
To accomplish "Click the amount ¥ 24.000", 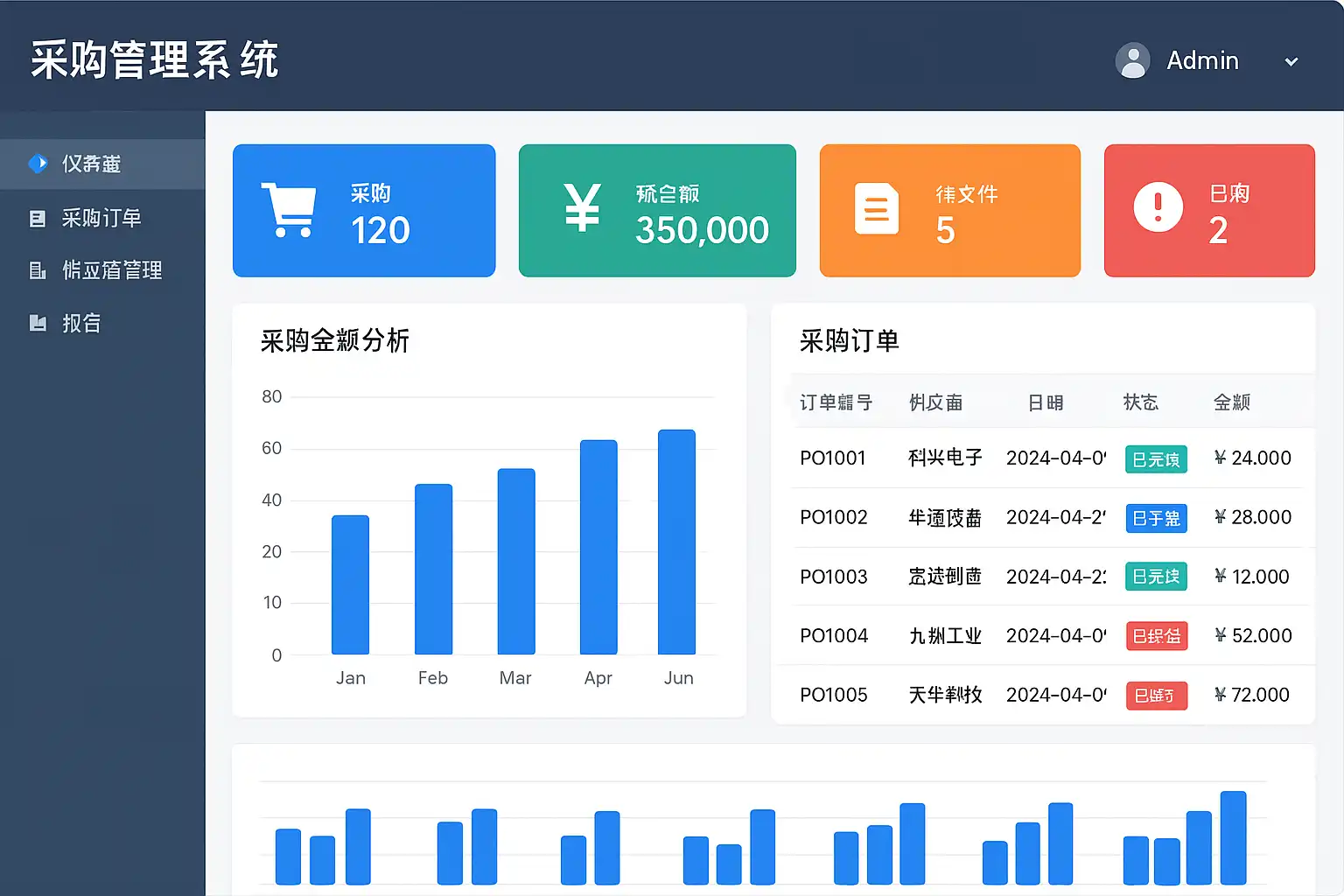I will tap(1252, 458).
